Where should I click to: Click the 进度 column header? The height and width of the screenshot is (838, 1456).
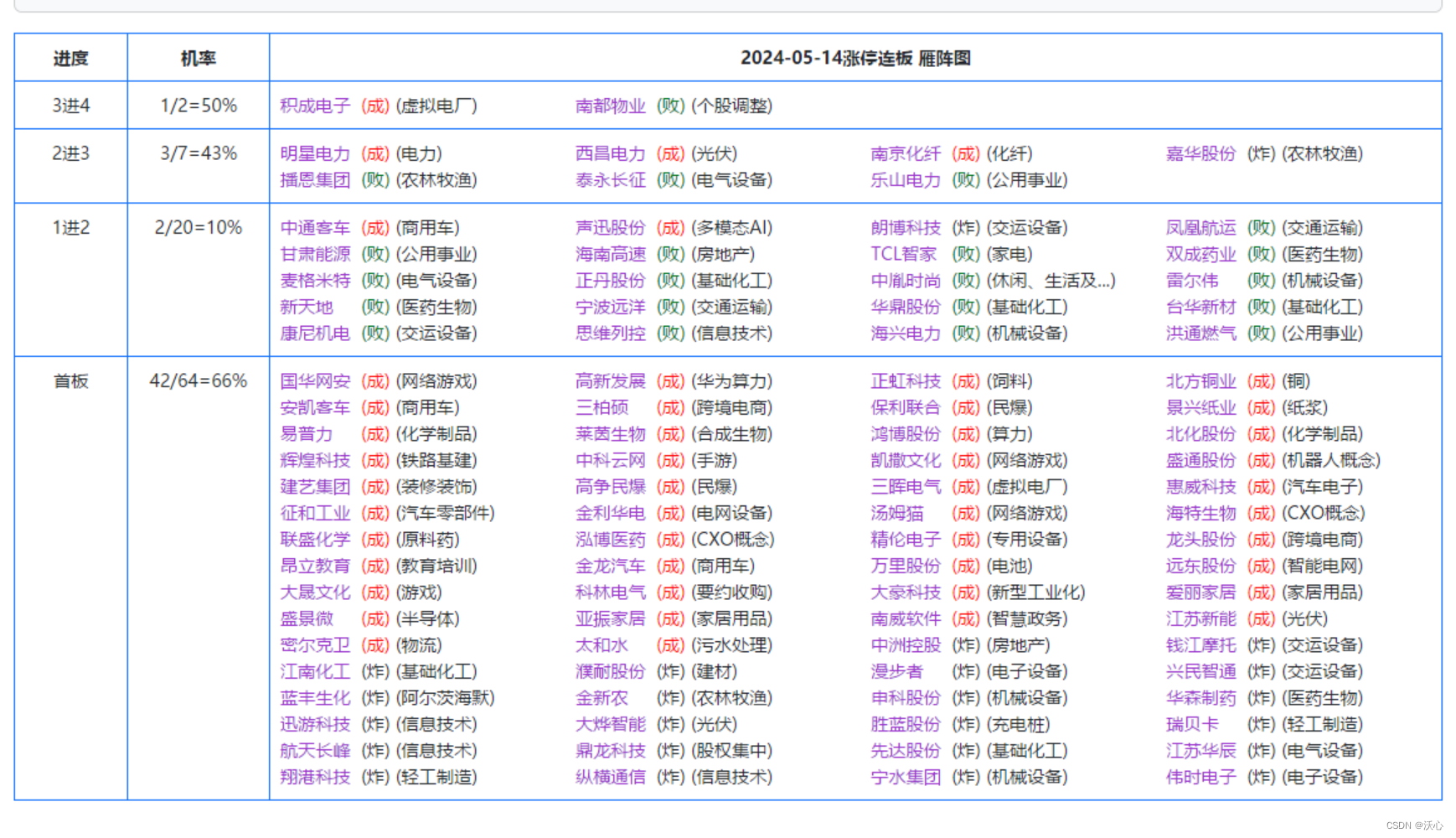70,59
